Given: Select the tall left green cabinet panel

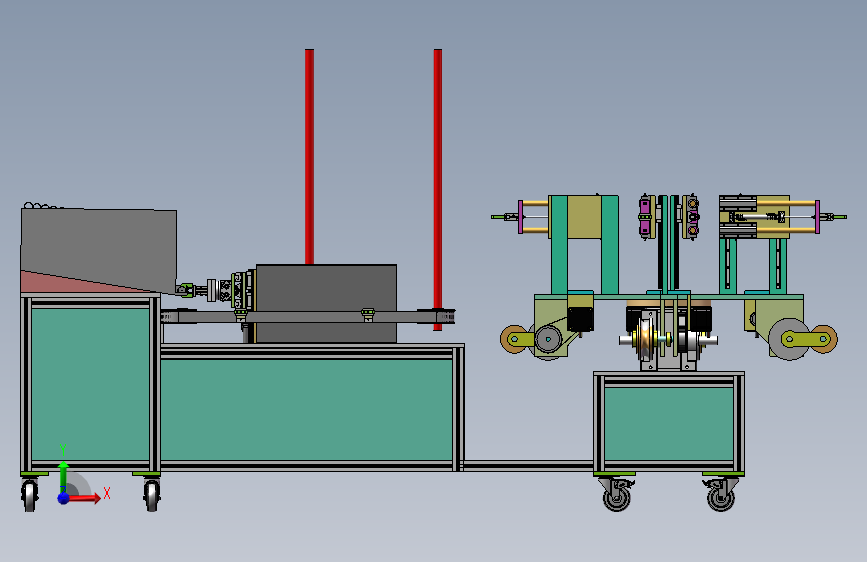Looking at the screenshot, I should pos(90,384).
